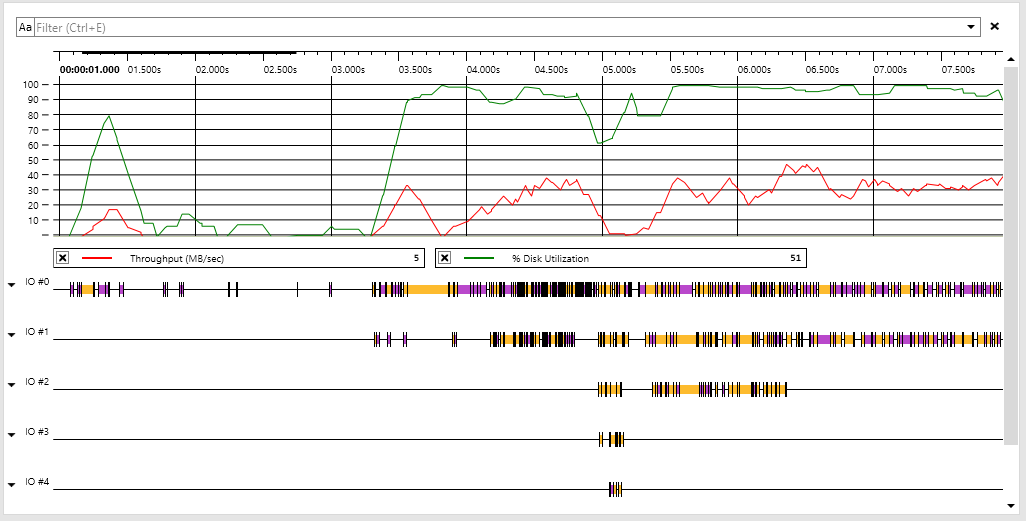
Task: Uncheck the Throughput (MB/sec) series checkbox
Action: click(x=62, y=258)
